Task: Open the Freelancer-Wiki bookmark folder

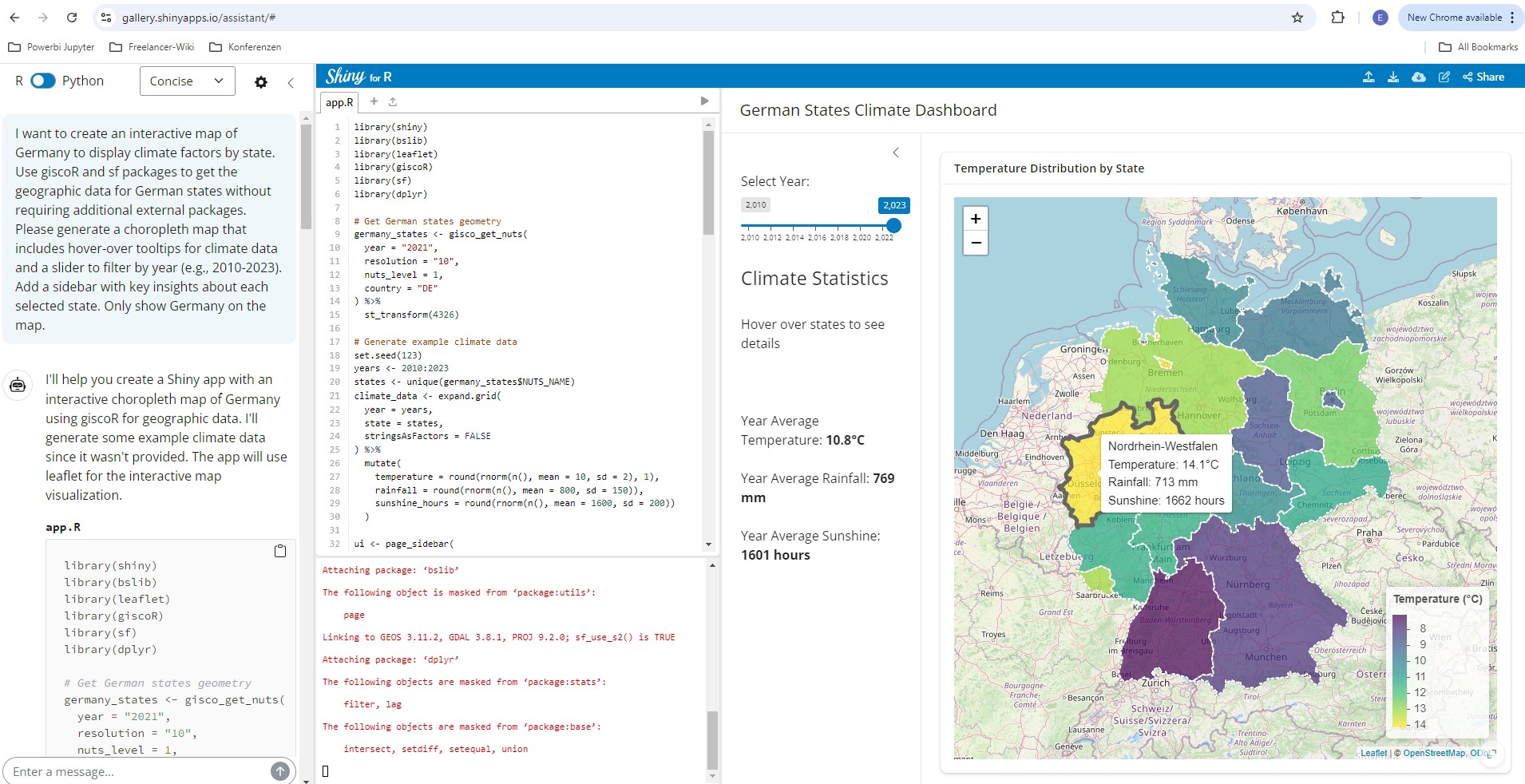Action: coord(152,47)
